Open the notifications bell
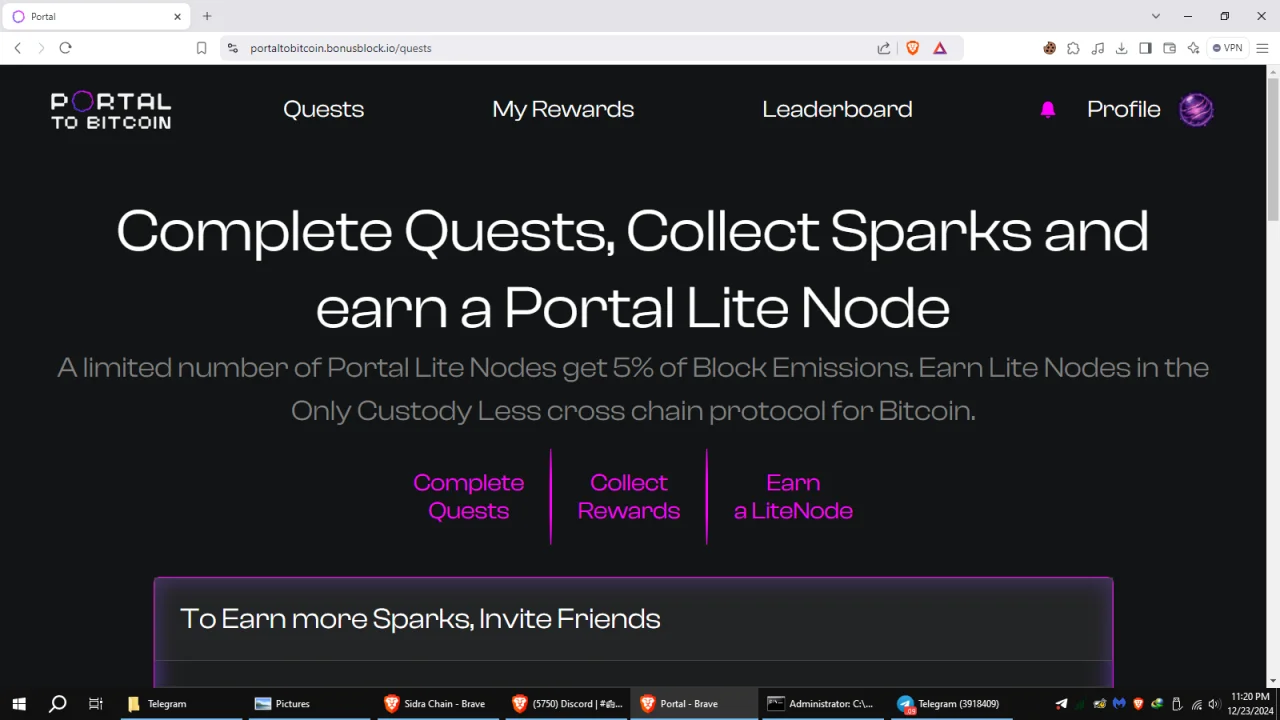 click(1048, 110)
